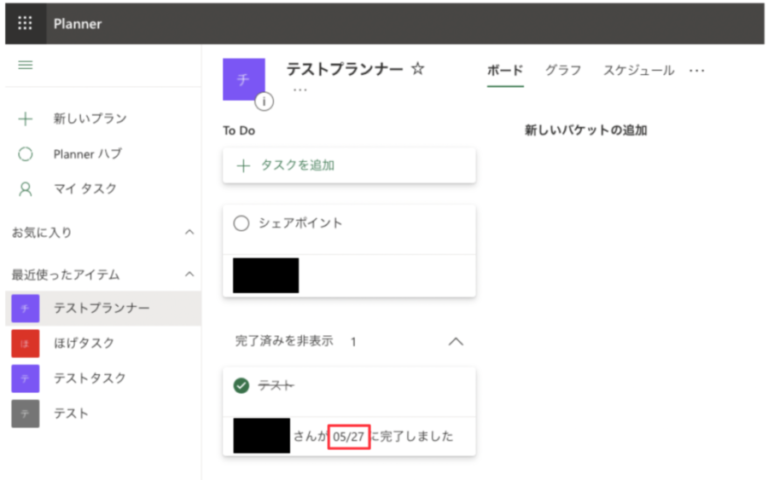
Task: Collapse the 完了済みを非表示 list chevron
Action: (456, 341)
